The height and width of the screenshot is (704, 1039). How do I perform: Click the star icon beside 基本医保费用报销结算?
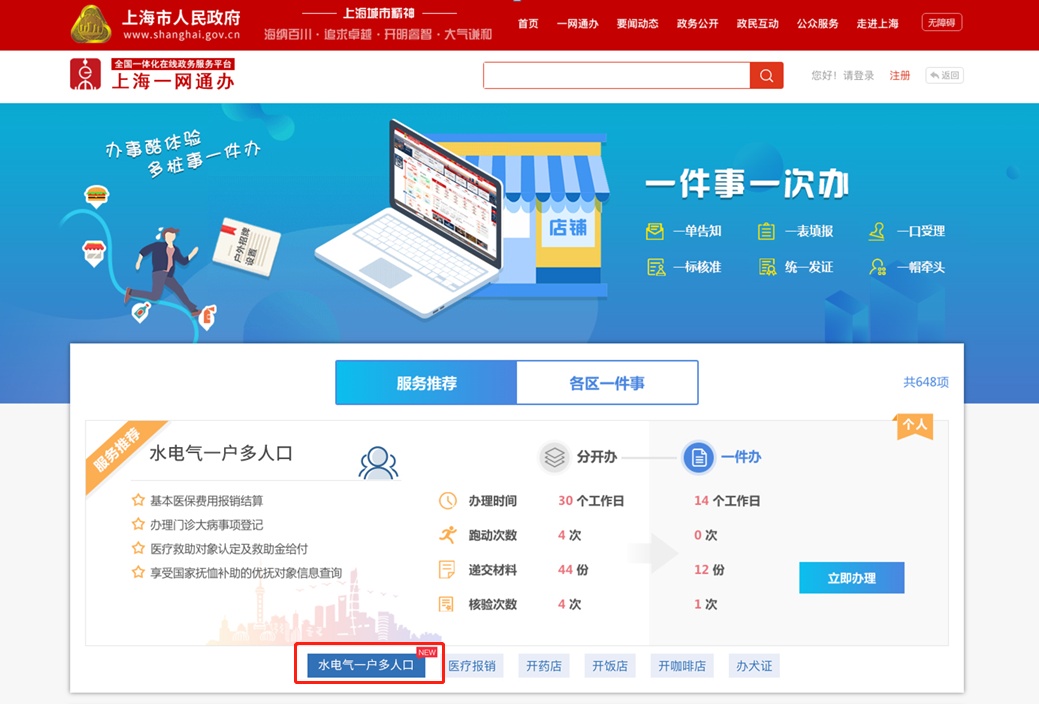point(138,500)
